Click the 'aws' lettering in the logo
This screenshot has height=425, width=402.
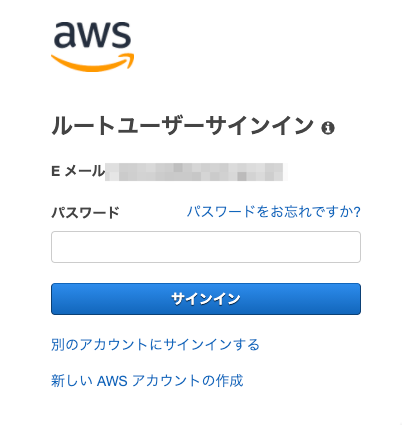[92, 35]
